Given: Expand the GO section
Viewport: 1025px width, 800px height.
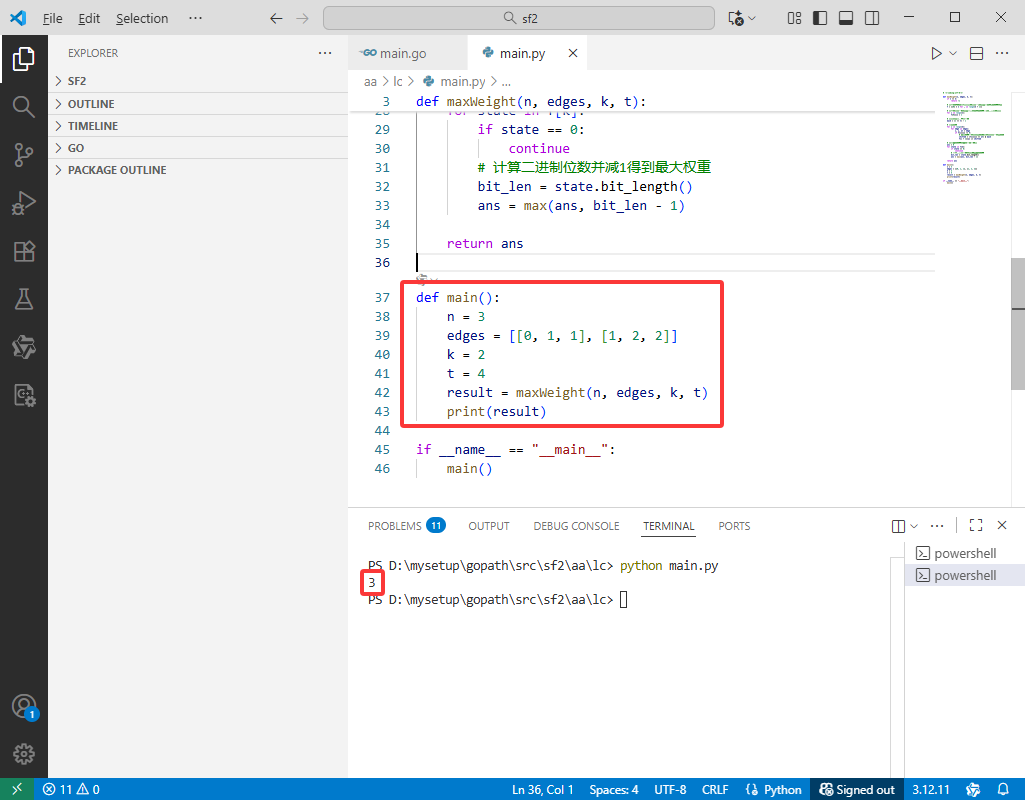Looking at the screenshot, I should [198, 148].
